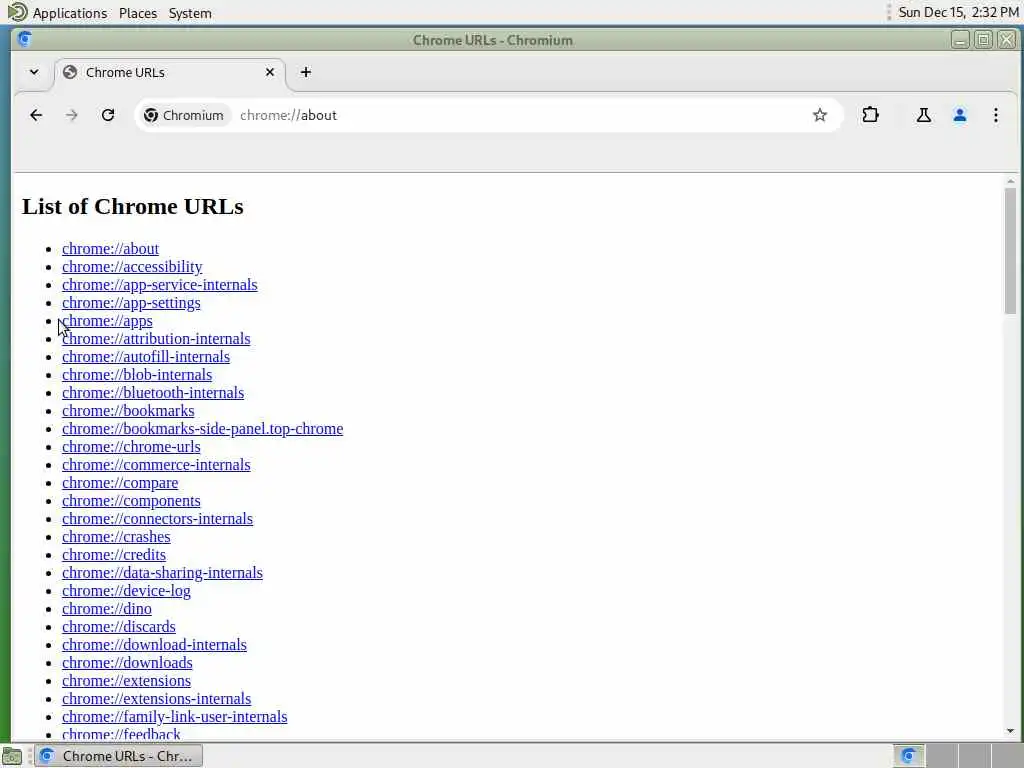The width and height of the screenshot is (1024, 768).
Task: Open the three-dot Chromium menu
Action: [995, 116]
